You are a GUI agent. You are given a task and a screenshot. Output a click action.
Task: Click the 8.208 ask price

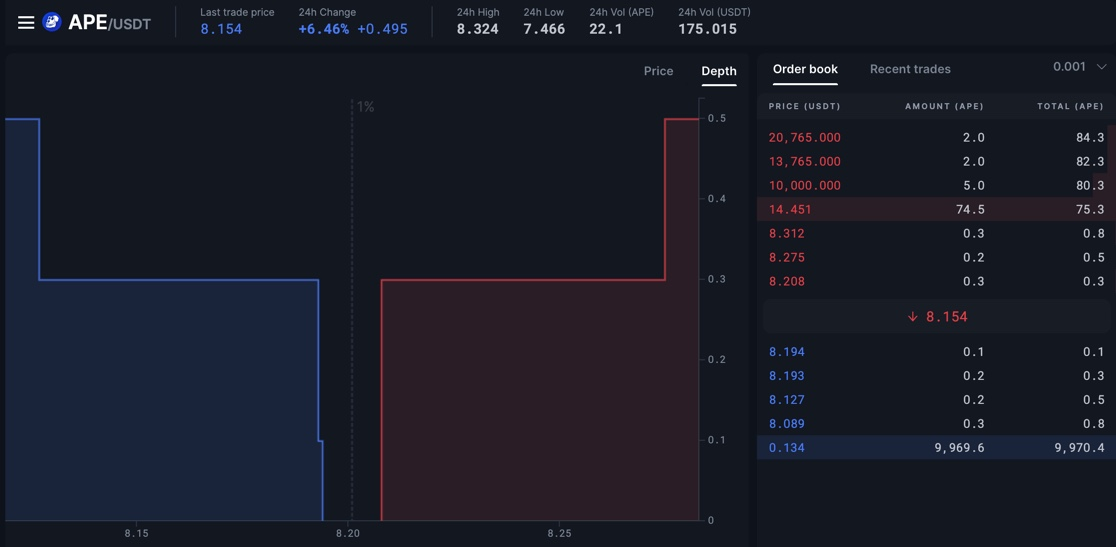[787, 281]
